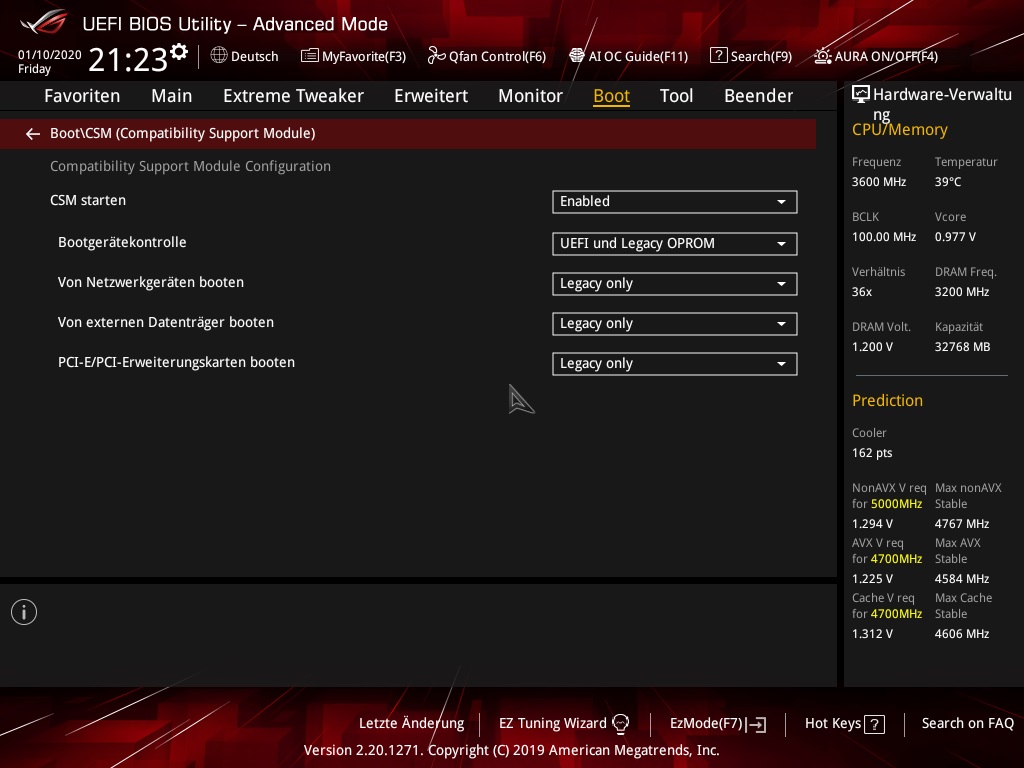The image size is (1024, 768).
Task: Click the language globe icon
Action: tap(219, 56)
